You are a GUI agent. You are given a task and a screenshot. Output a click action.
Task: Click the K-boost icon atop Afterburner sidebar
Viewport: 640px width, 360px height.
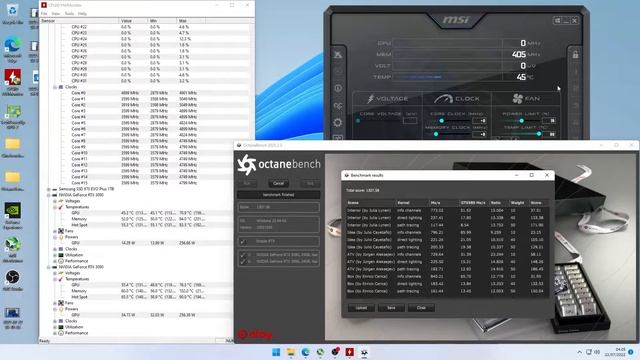(338, 55)
